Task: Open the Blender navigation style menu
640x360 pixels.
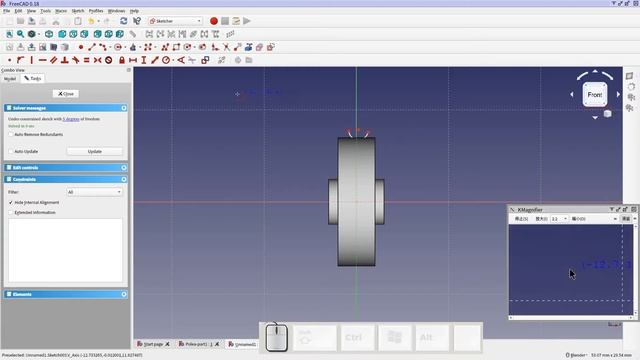Action: (x=576, y=355)
